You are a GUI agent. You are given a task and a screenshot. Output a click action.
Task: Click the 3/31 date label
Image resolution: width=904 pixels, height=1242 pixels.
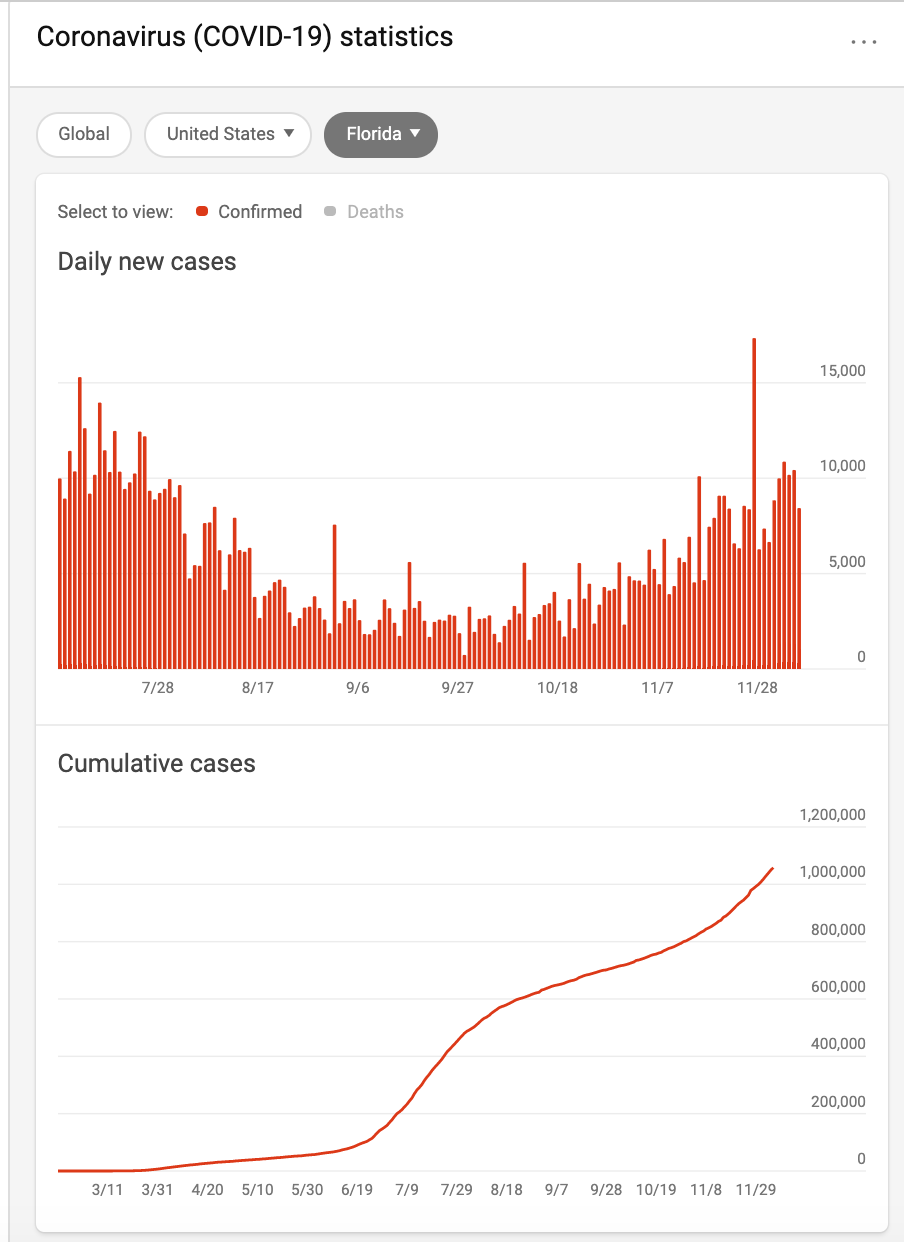click(157, 1190)
